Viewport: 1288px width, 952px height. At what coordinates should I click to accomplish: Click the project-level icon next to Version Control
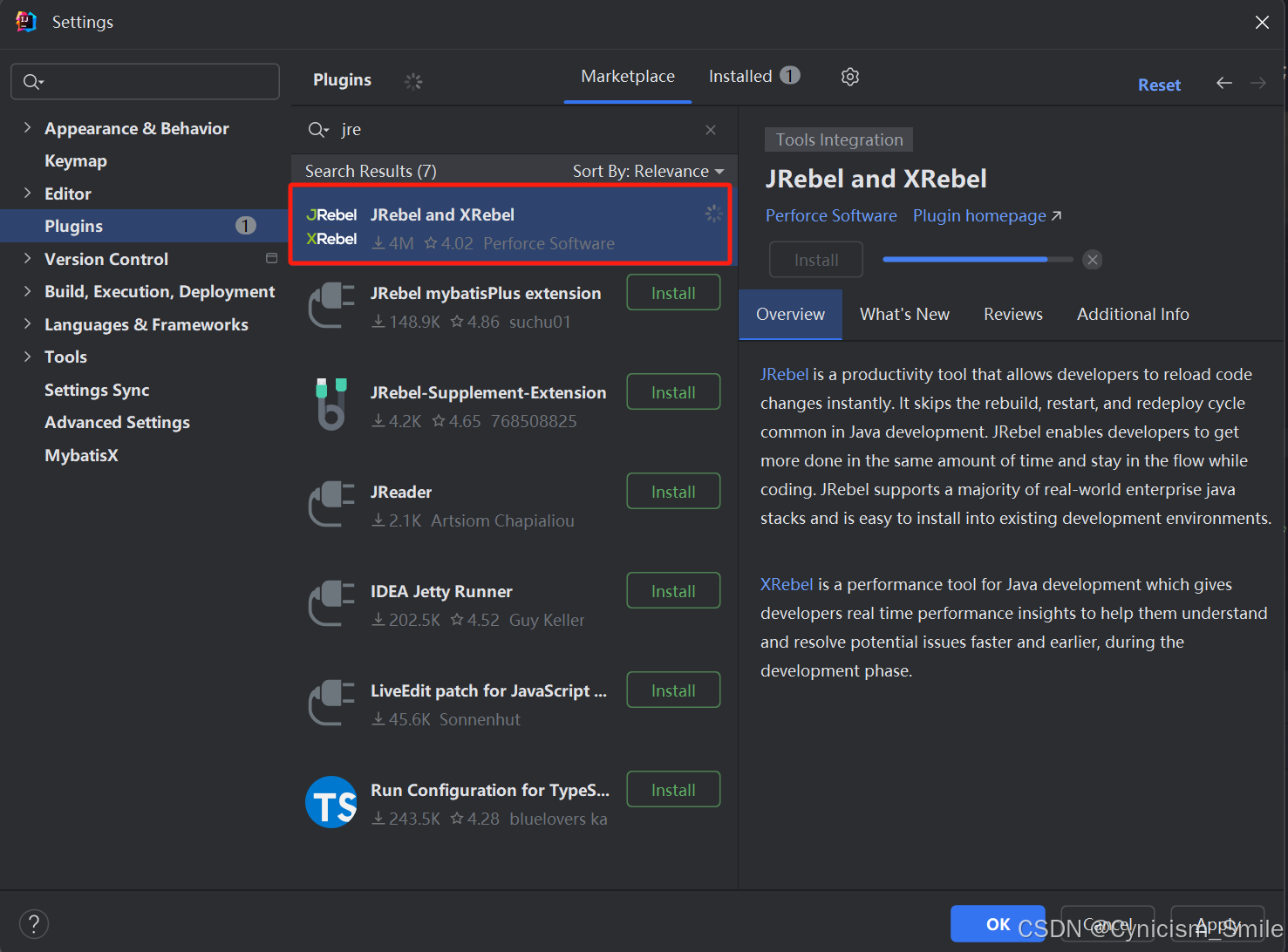click(271, 259)
